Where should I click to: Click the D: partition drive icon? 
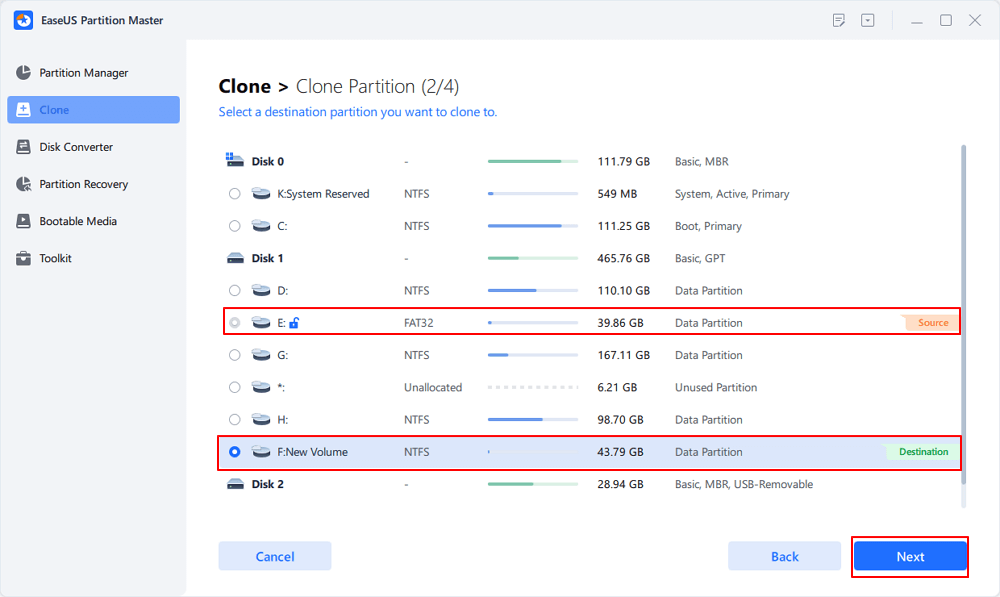point(261,290)
